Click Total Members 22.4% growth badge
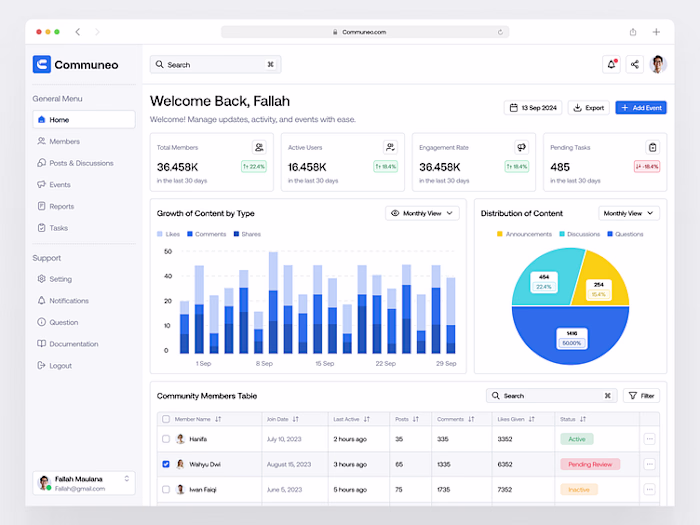 coord(254,167)
